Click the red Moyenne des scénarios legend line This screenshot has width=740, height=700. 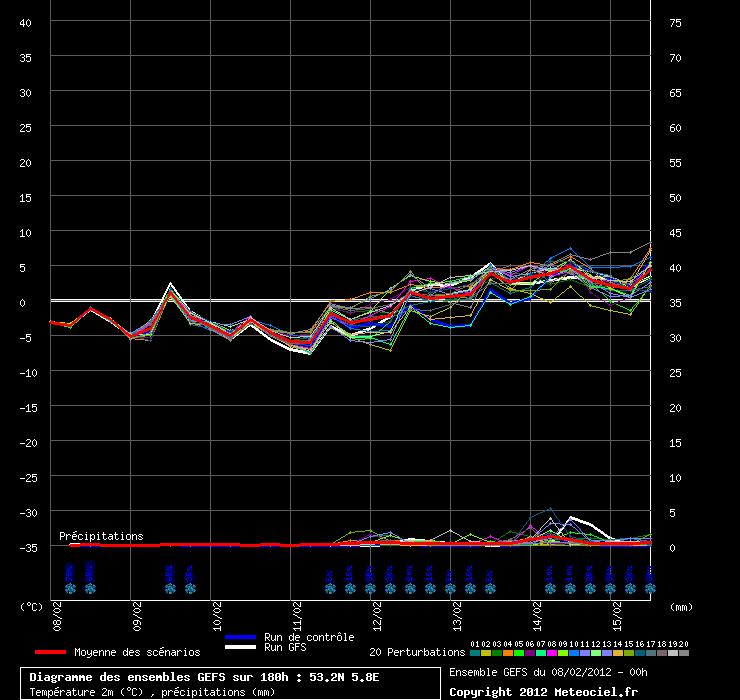pos(44,652)
